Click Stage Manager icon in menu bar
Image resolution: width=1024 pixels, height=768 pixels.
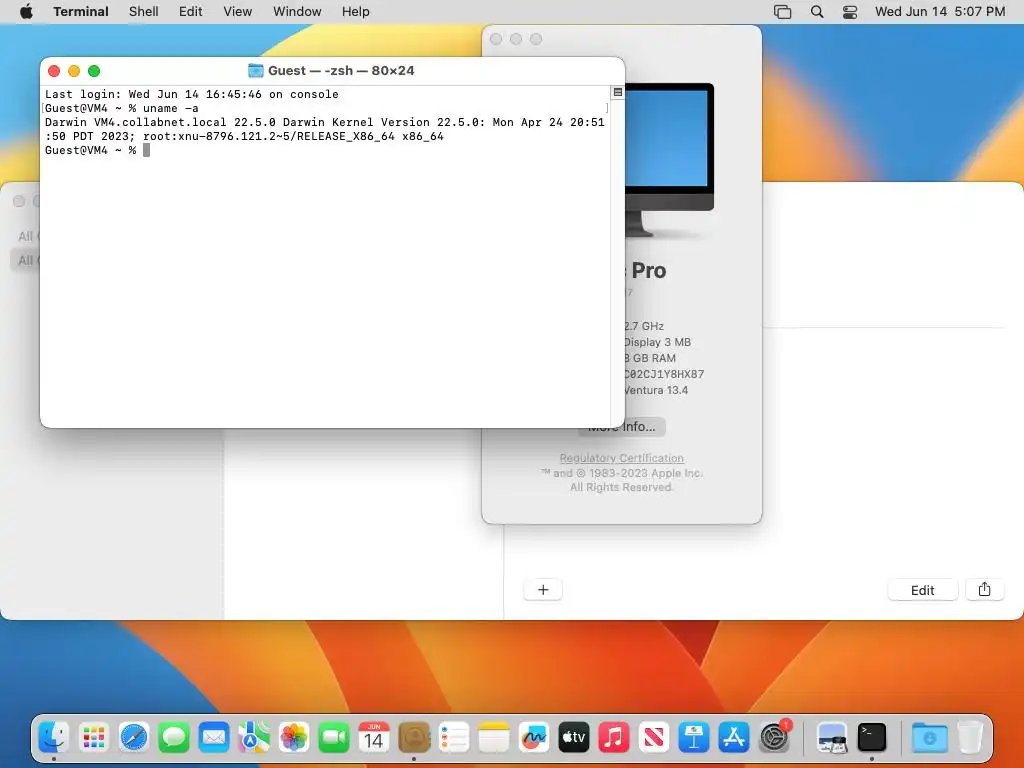pos(782,12)
